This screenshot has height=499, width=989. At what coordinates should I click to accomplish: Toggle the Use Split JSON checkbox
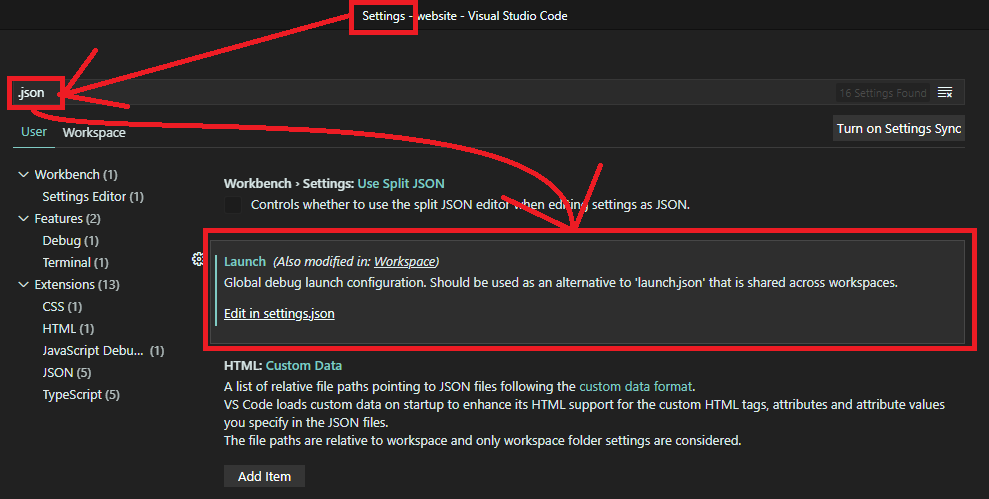click(233, 204)
